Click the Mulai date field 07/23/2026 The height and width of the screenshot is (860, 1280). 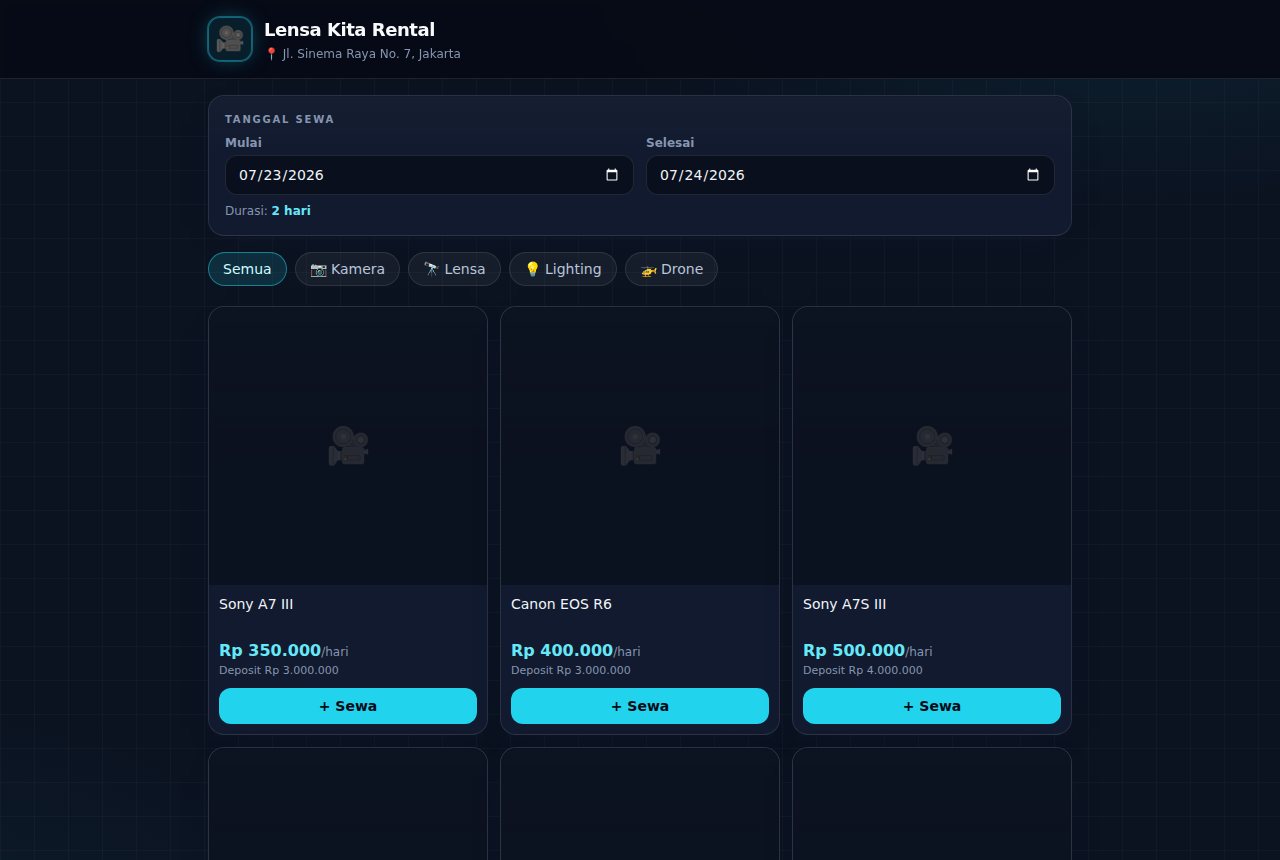[429, 175]
